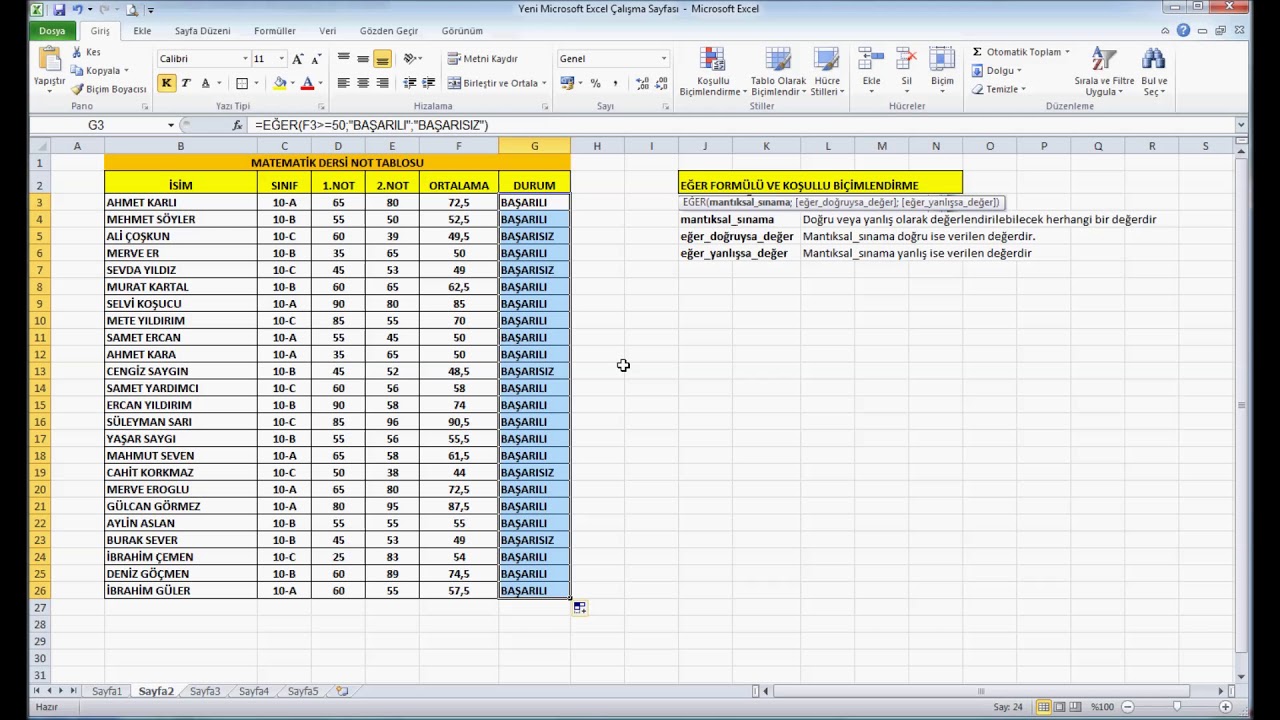This screenshot has width=1280, height=720.
Task: Select column G header
Action: tap(534, 146)
